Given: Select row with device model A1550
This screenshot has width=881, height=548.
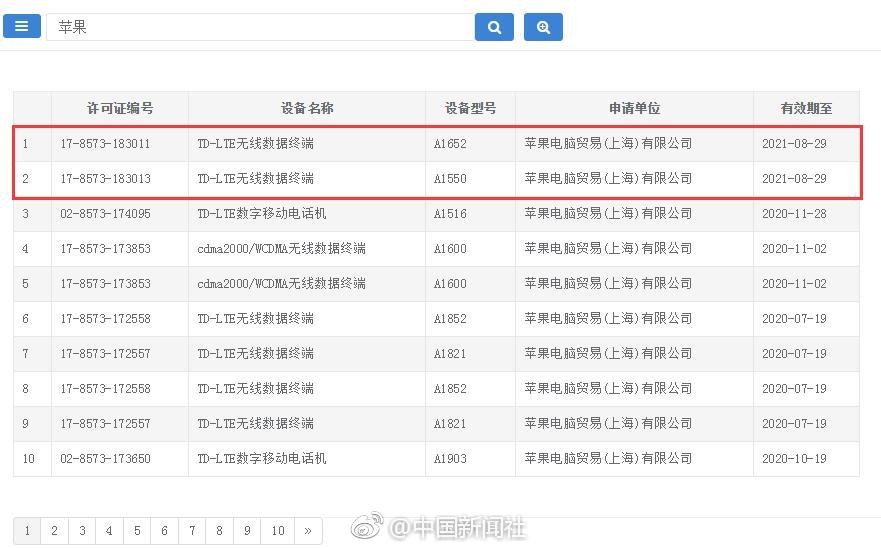Looking at the screenshot, I should click(x=450, y=179).
